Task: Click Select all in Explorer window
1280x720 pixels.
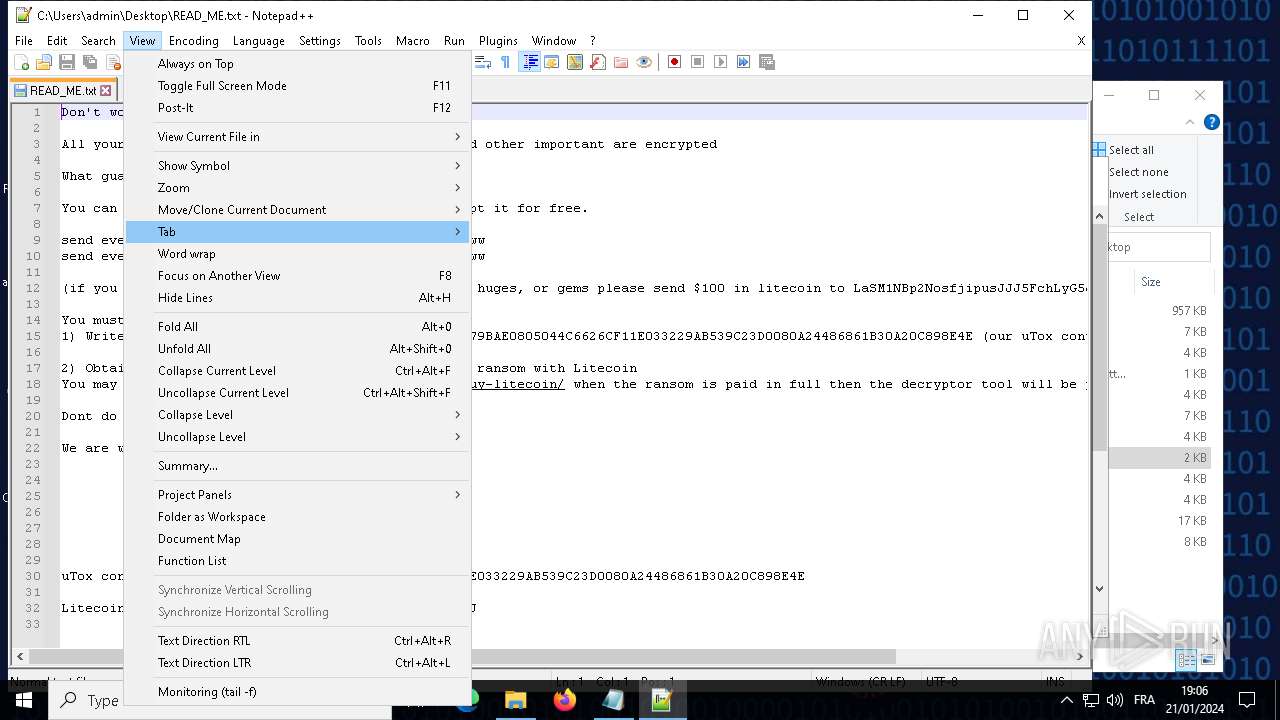Action: [1123, 150]
